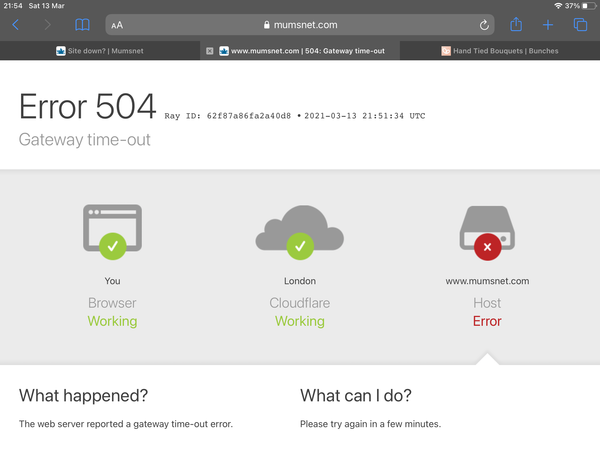Viewport: 600px width, 450px height.
Task: Open the AA reader text-size menu
Action: 117,25
